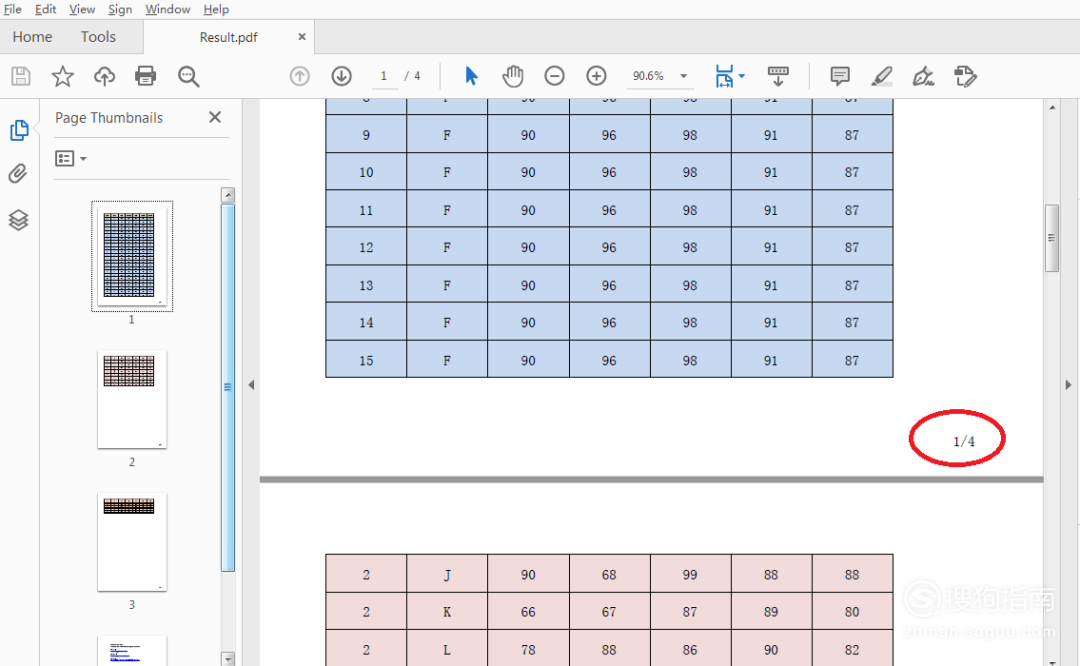
Task: Select page 1 thumbnail
Action: [x=132, y=256]
